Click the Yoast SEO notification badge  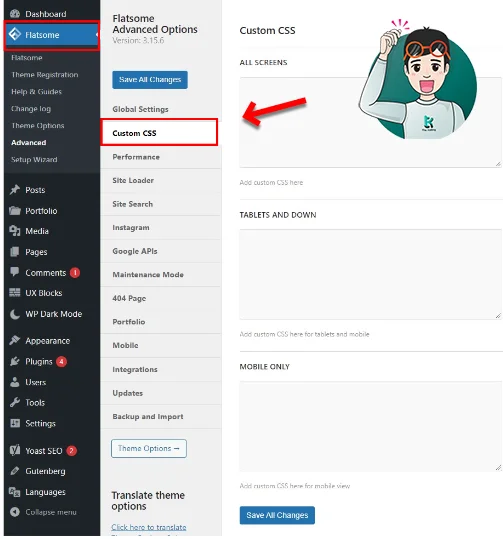(x=72, y=451)
